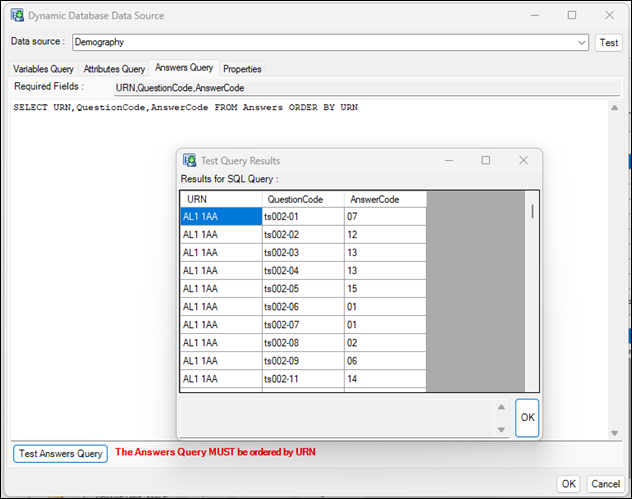Click the Required Fields text box

click(x=366, y=88)
